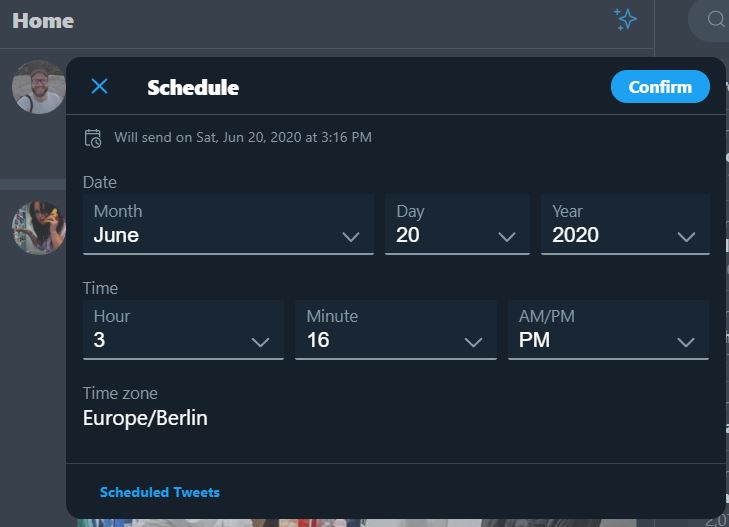Click the Year chevron arrow
This screenshot has height=527, width=729.
[x=686, y=237]
